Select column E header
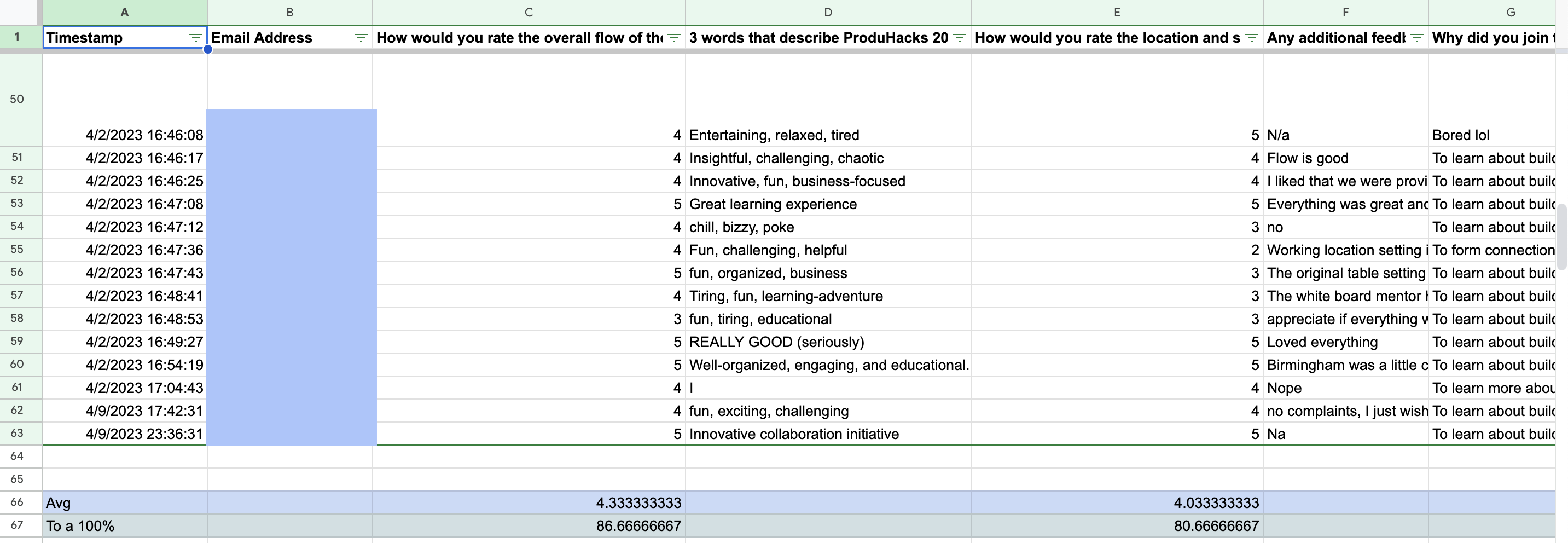This screenshot has width=1568, height=543. click(x=1117, y=12)
